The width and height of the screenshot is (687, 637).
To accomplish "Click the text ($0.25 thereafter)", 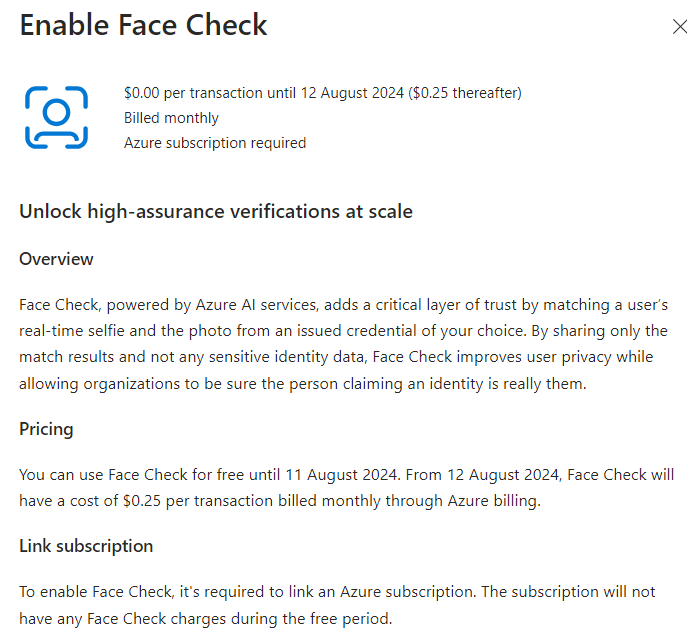I will pyautogui.click(x=465, y=93).
